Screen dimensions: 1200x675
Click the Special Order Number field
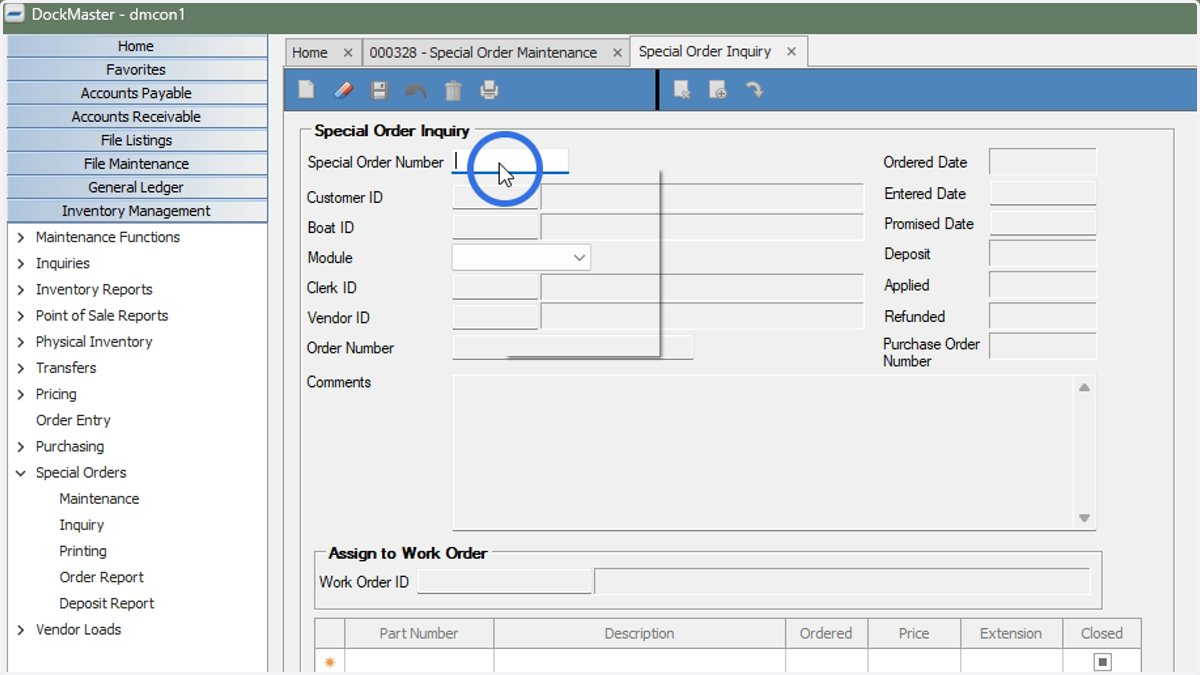coord(510,161)
